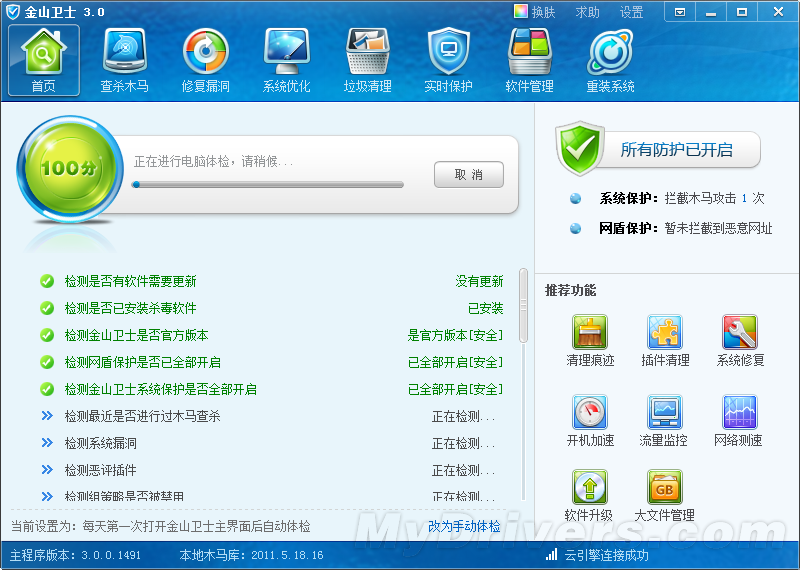This screenshot has height=570, width=800.
Task: Open the title bar dropdown menu button
Action: click(x=680, y=12)
